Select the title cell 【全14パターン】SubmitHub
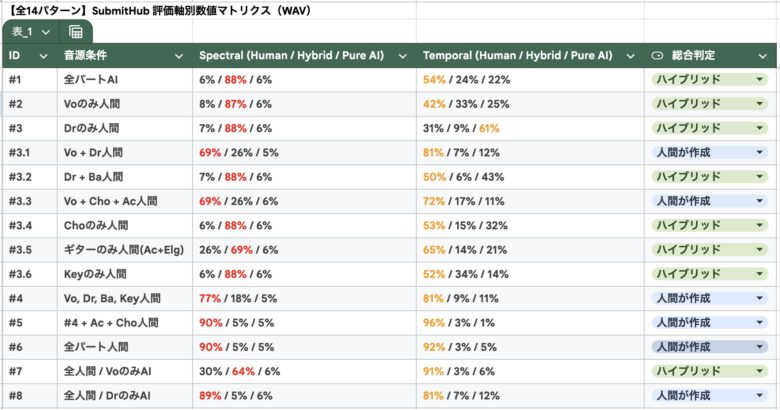 pyautogui.click(x=209, y=10)
